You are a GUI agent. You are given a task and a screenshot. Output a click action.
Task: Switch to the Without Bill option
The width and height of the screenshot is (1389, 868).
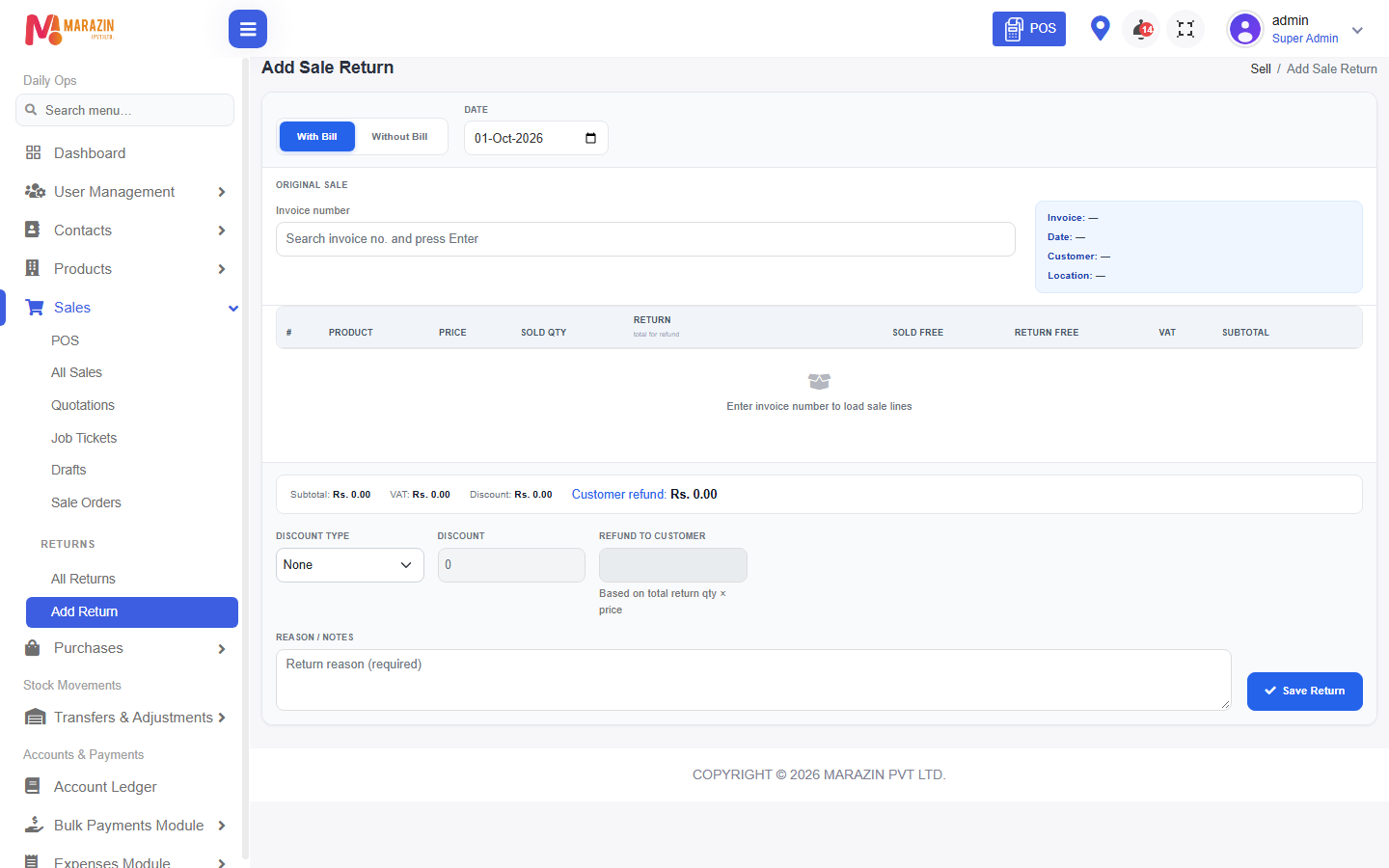(399, 137)
